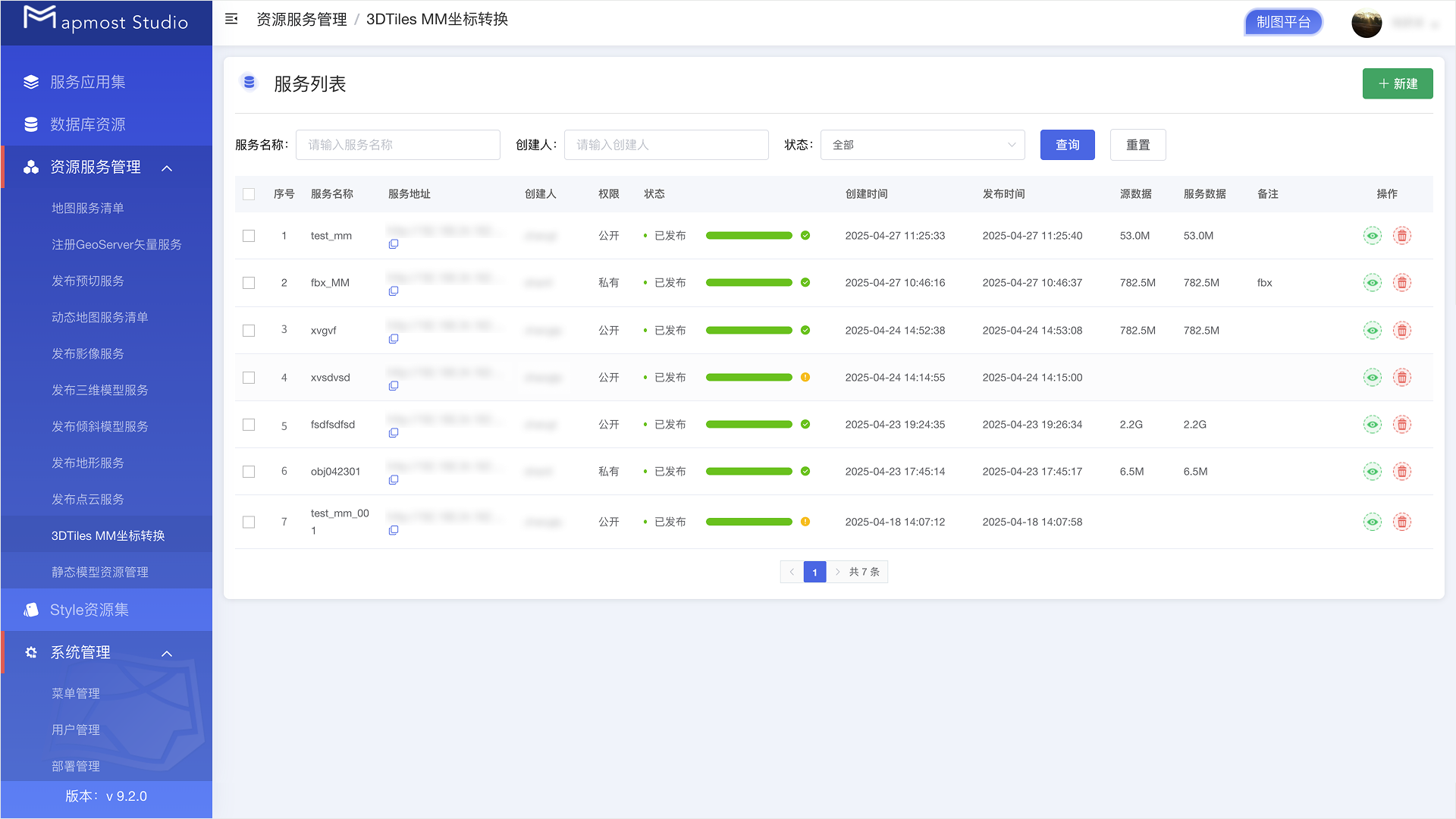Check the fbx_MM row checkbox
The width and height of the screenshot is (1456, 819).
249,283
